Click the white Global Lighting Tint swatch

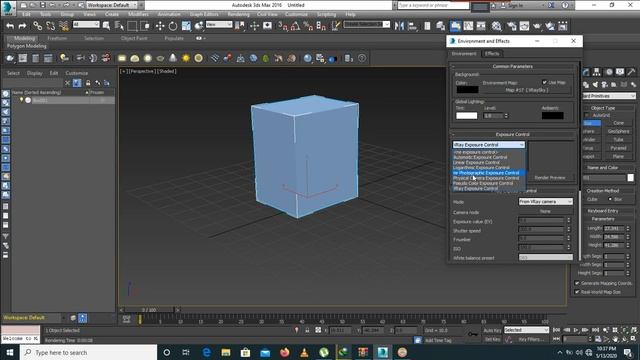coord(467,116)
